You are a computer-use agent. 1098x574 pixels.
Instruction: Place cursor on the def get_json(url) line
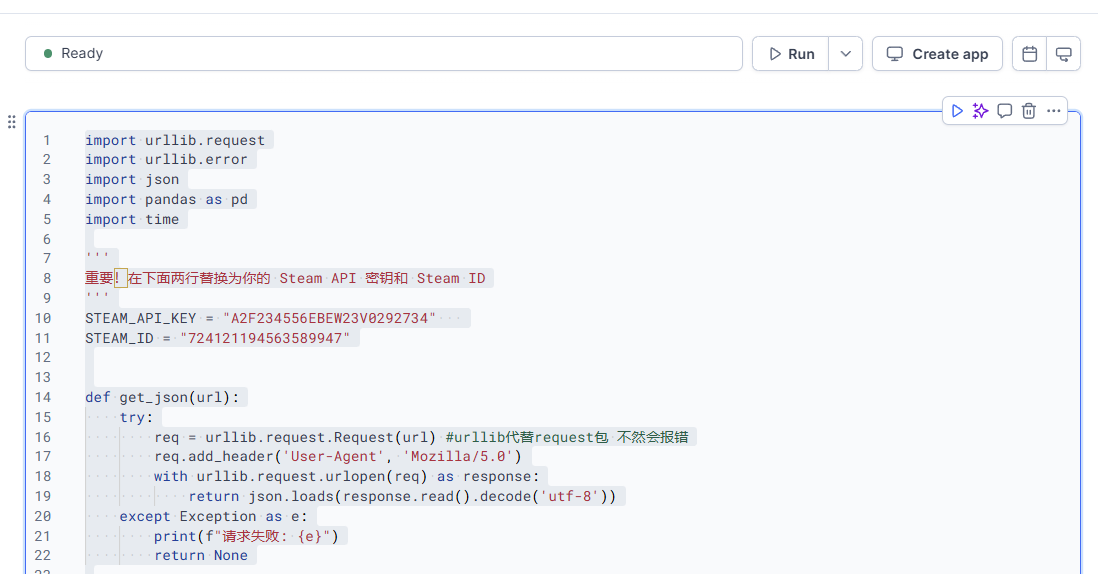point(162,397)
